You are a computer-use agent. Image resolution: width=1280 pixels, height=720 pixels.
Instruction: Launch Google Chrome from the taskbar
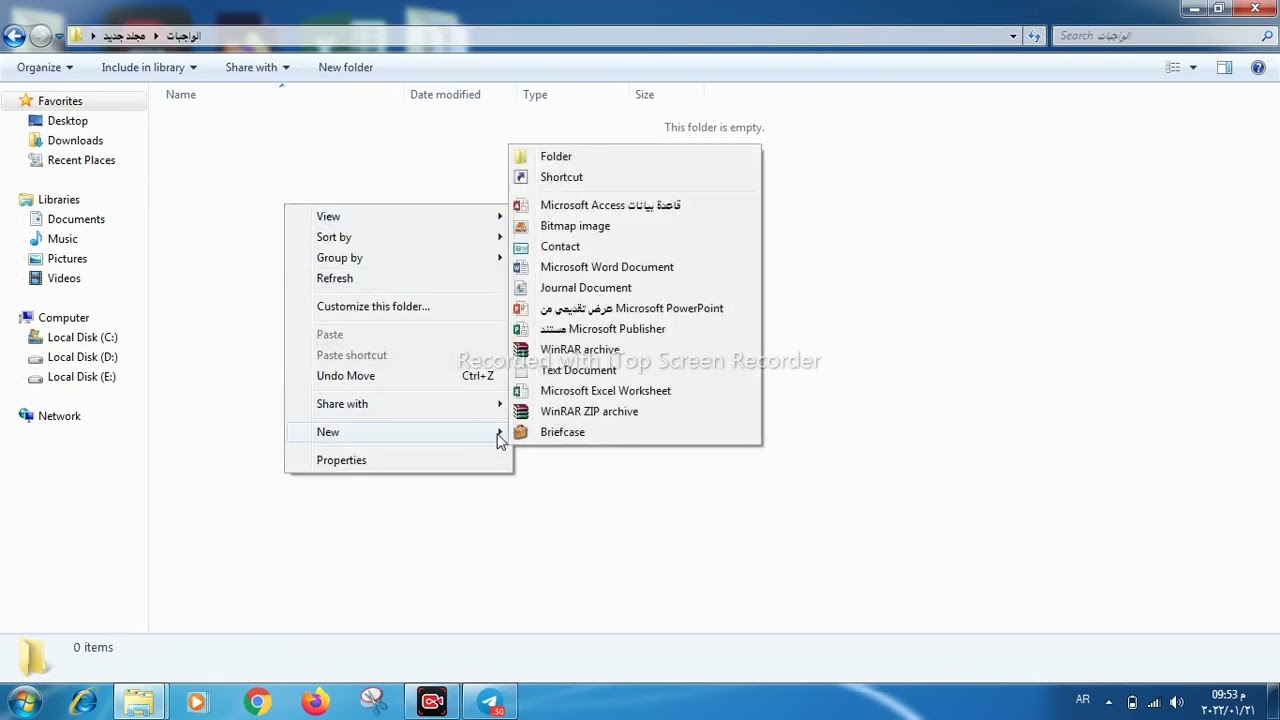tap(257, 702)
